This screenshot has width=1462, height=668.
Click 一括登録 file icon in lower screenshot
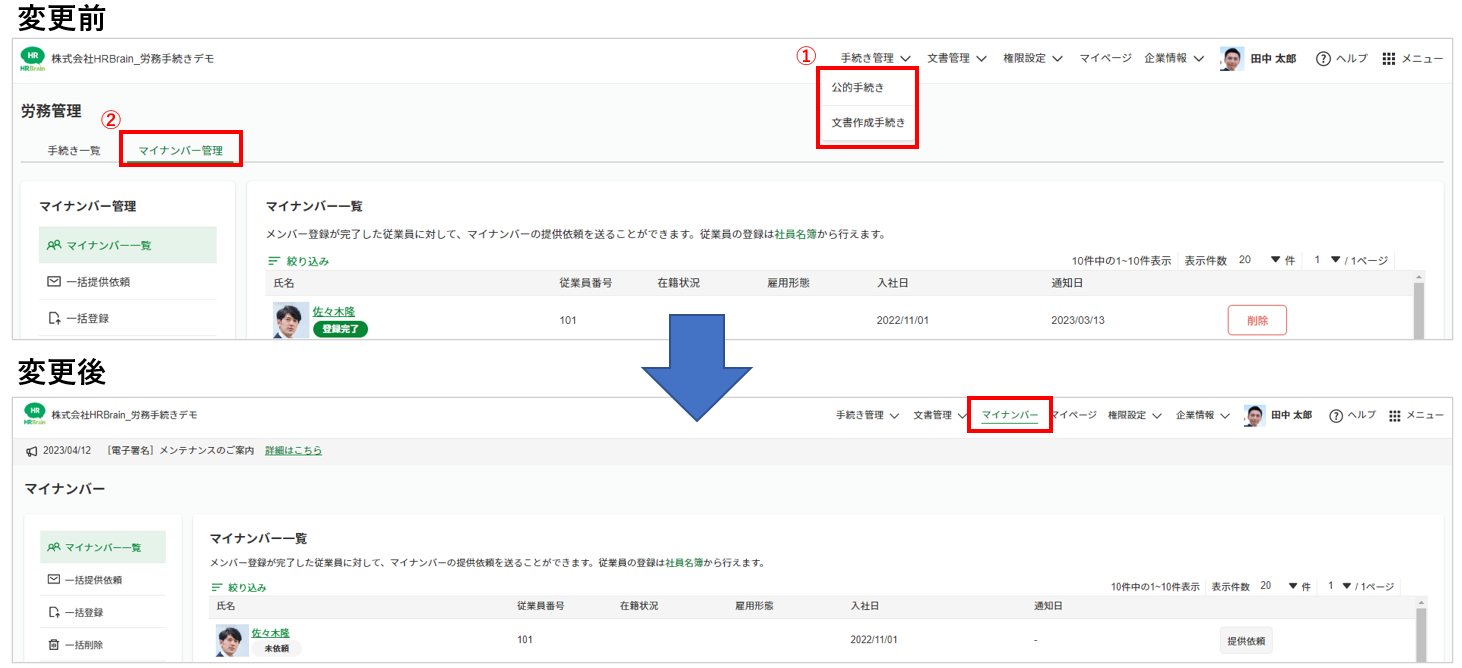click(54, 612)
